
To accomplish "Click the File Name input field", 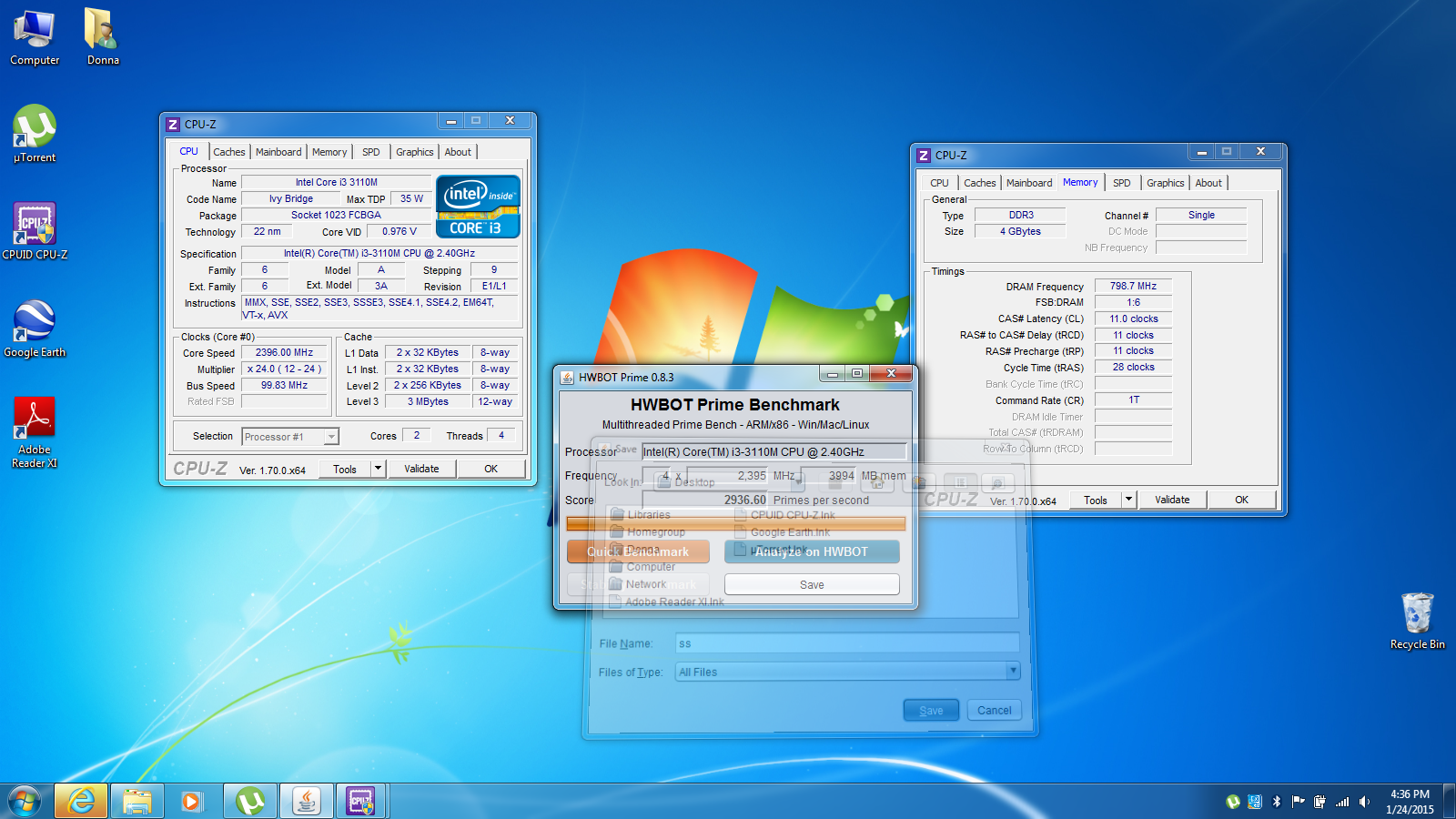I will click(x=847, y=643).
